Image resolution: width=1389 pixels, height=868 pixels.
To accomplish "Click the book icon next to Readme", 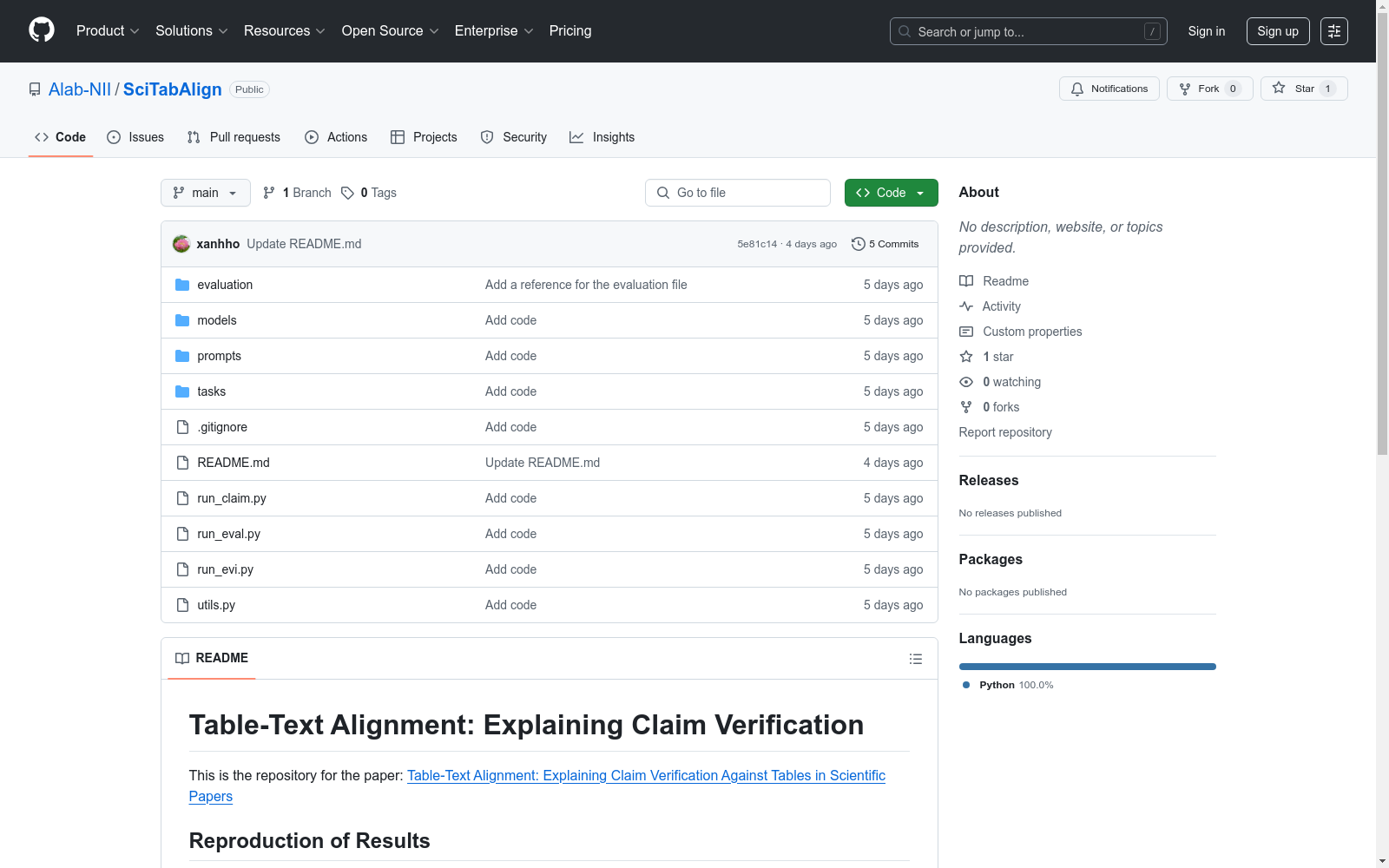I will 966,281.
